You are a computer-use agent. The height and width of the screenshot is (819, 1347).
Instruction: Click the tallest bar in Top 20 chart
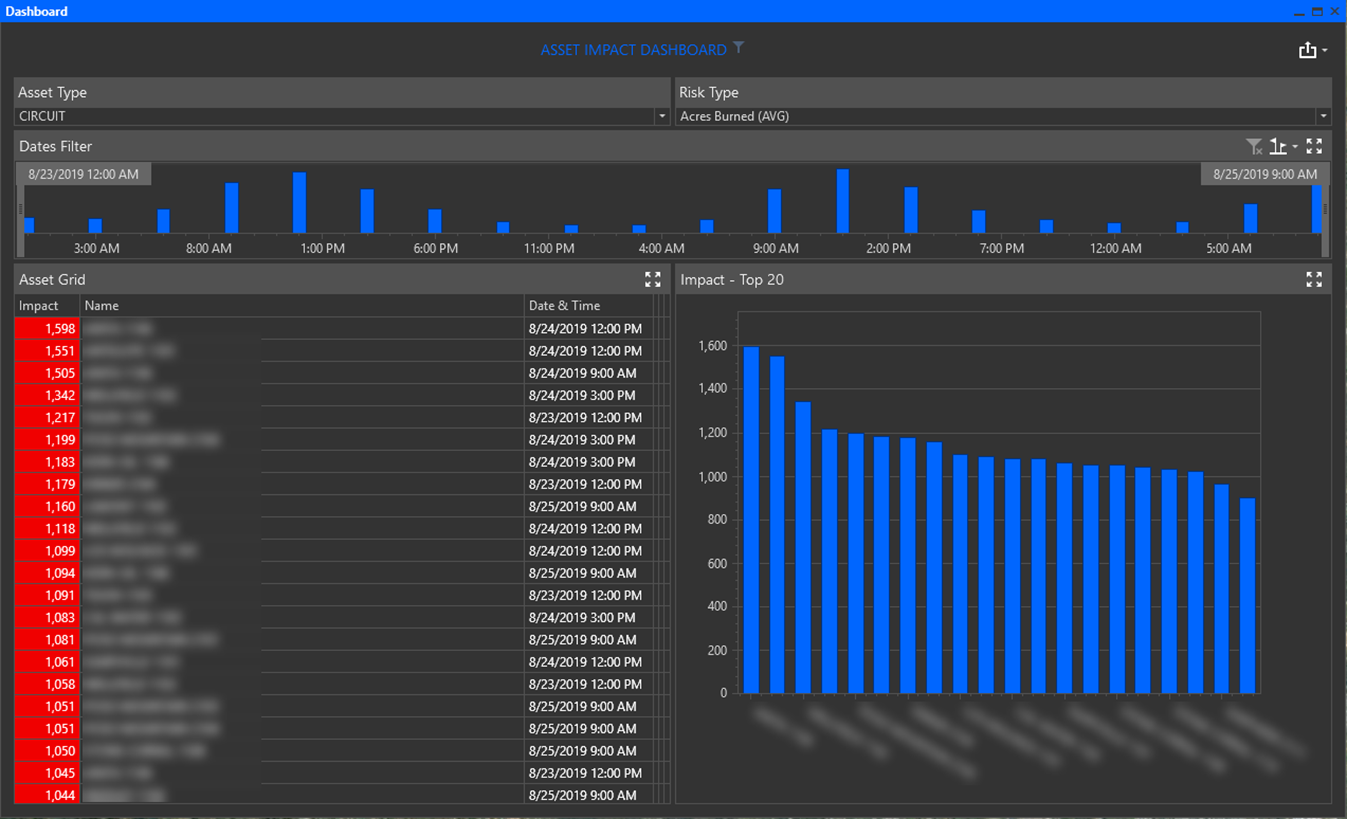point(751,520)
